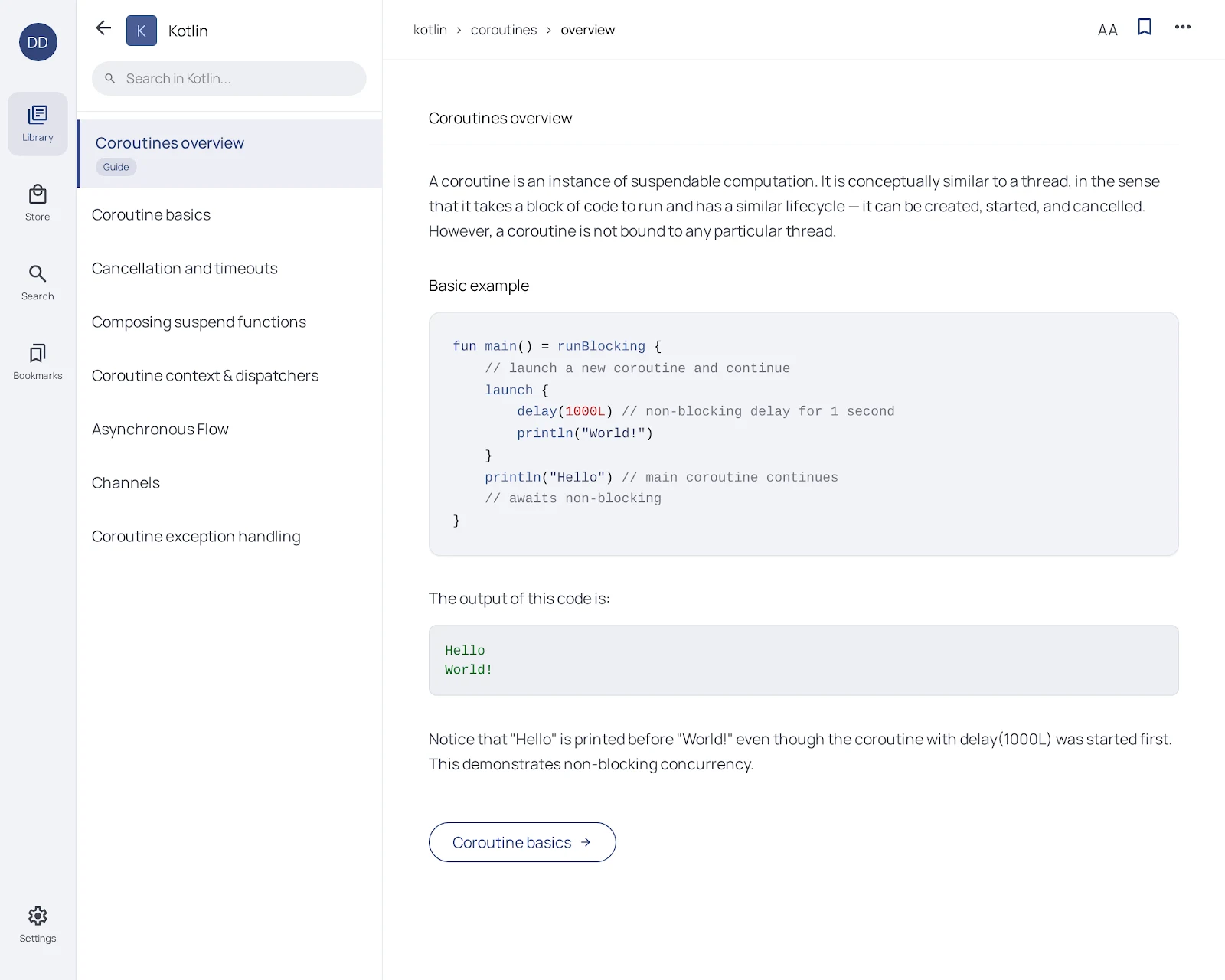This screenshot has height=980, width=1225.
Task: Click the Coroutine basics next-page button
Action: coord(522,842)
